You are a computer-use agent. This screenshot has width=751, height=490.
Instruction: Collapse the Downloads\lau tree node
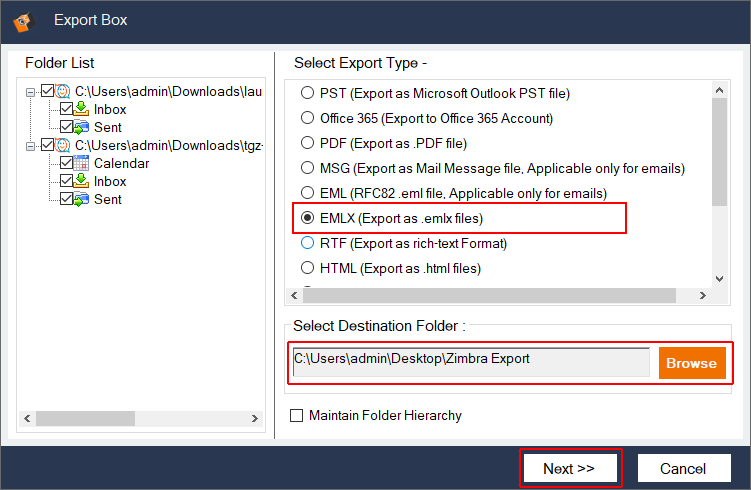[x=32, y=91]
